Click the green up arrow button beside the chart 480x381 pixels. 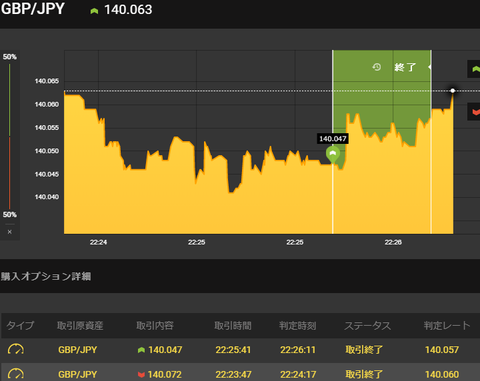[474, 69]
